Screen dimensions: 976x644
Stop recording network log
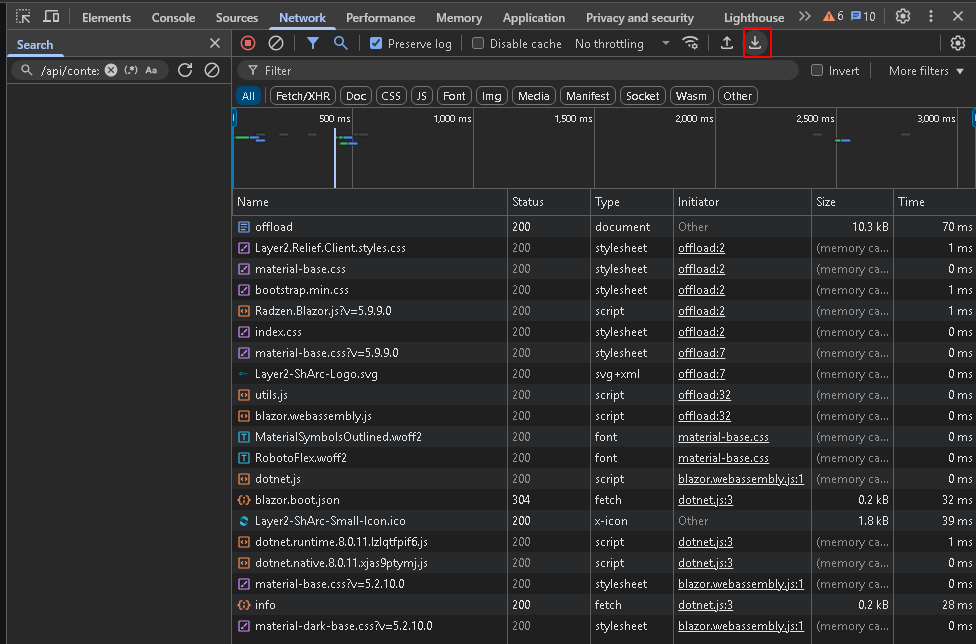click(x=248, y=43)
